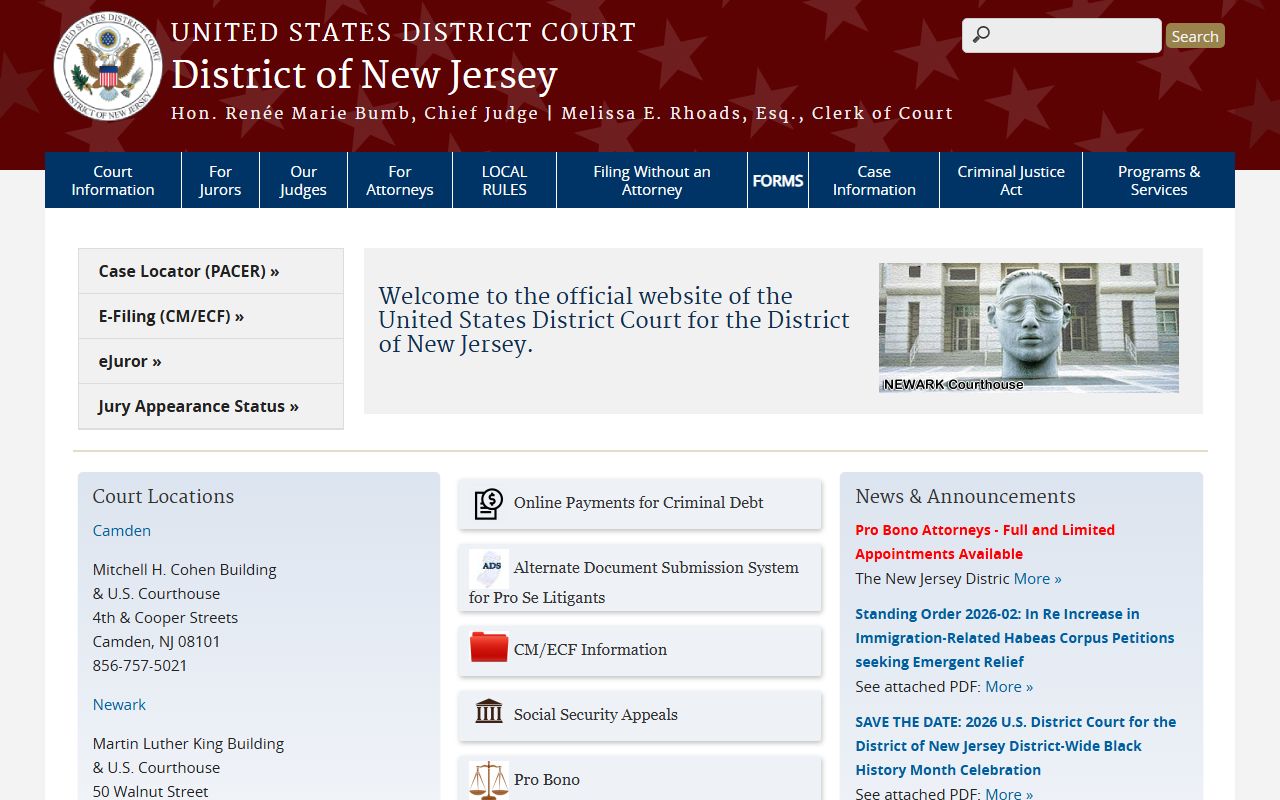
Task: Open the Case Information menu
Action: [874, 180]
